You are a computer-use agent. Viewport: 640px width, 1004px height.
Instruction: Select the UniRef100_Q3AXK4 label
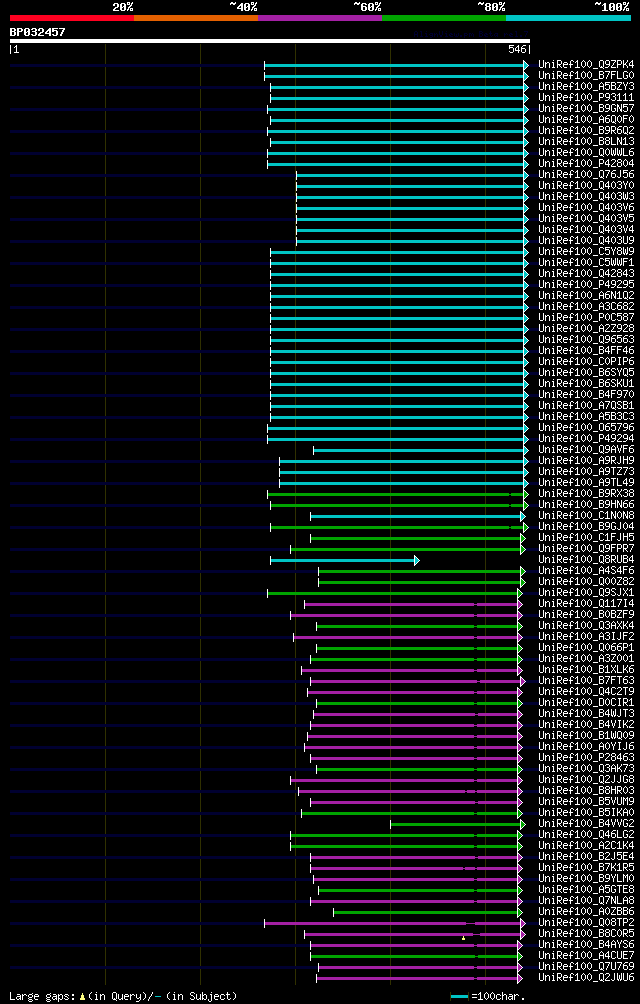(x=586, y=626)
